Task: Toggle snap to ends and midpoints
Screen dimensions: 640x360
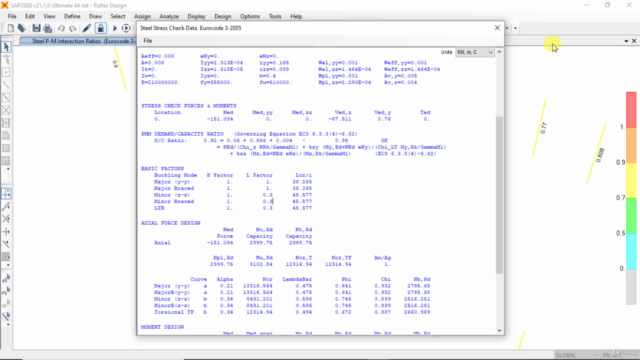Action: pos(6,207)
